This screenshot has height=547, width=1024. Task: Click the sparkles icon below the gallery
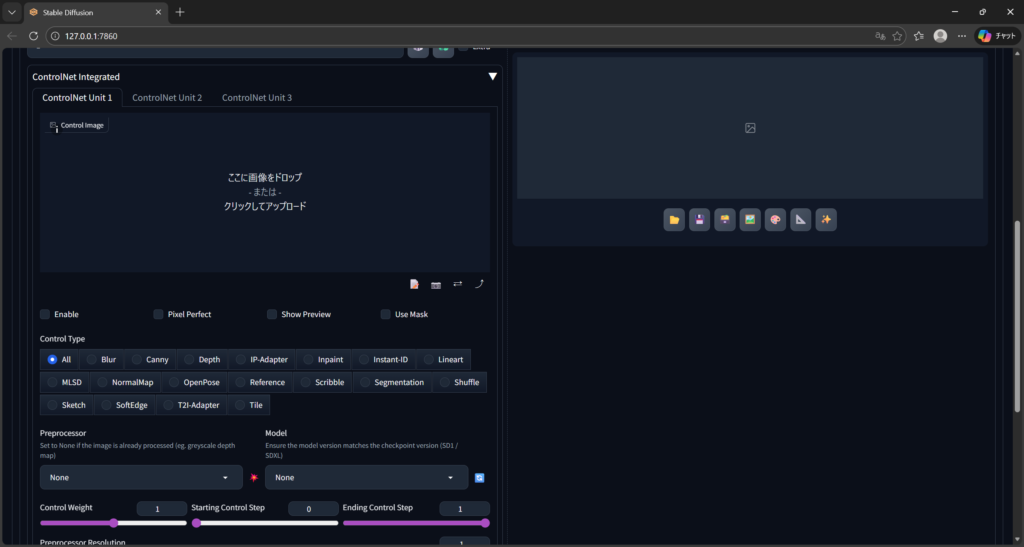pyautogui.click(x=825, y=220)
